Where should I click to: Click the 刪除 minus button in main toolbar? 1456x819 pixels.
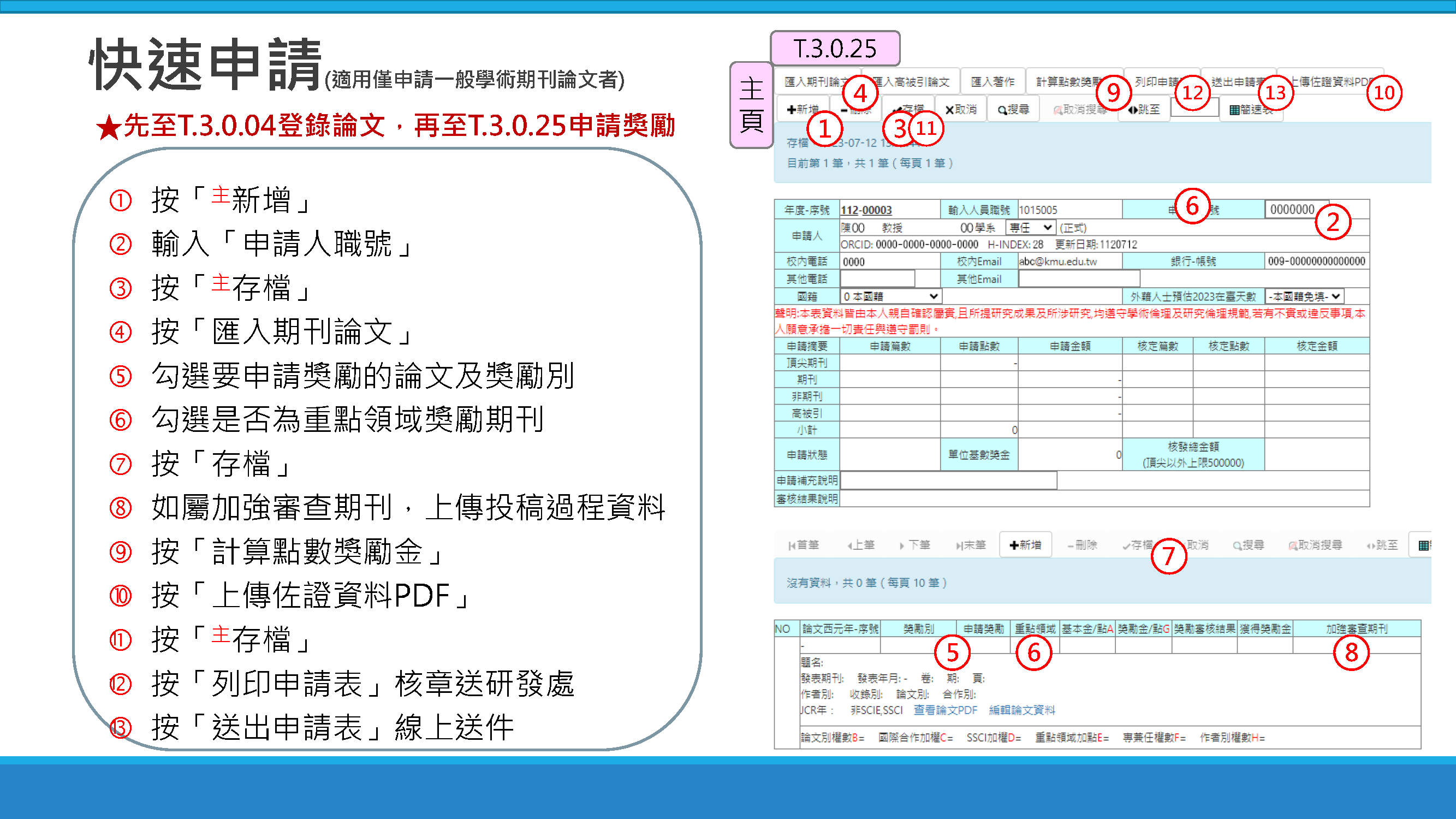coord(855,109)
